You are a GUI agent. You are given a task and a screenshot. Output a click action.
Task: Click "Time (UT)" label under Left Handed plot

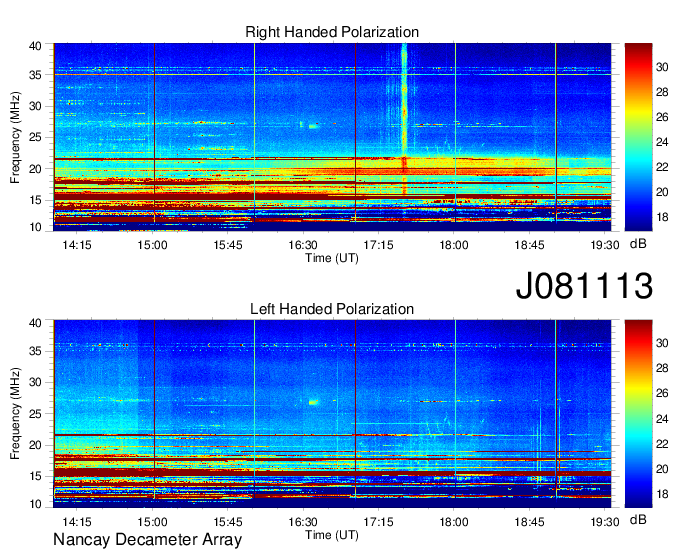[x=332, y=535]
